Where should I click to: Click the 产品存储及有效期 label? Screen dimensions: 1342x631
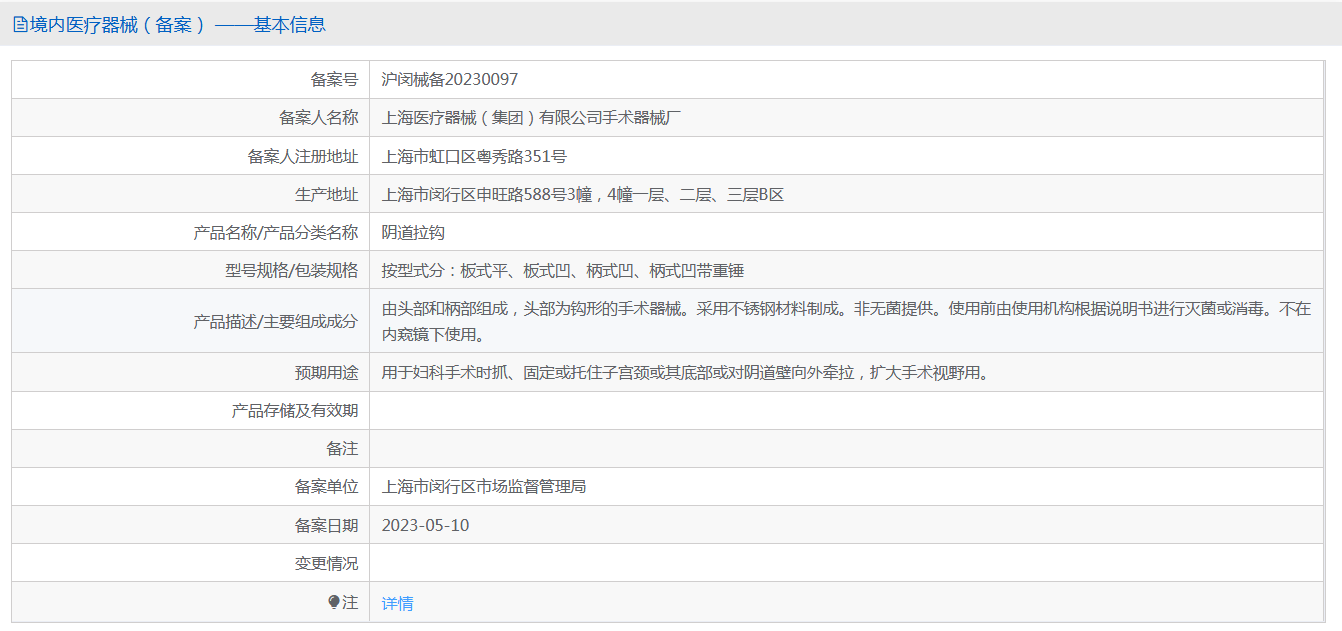[295, 411]
